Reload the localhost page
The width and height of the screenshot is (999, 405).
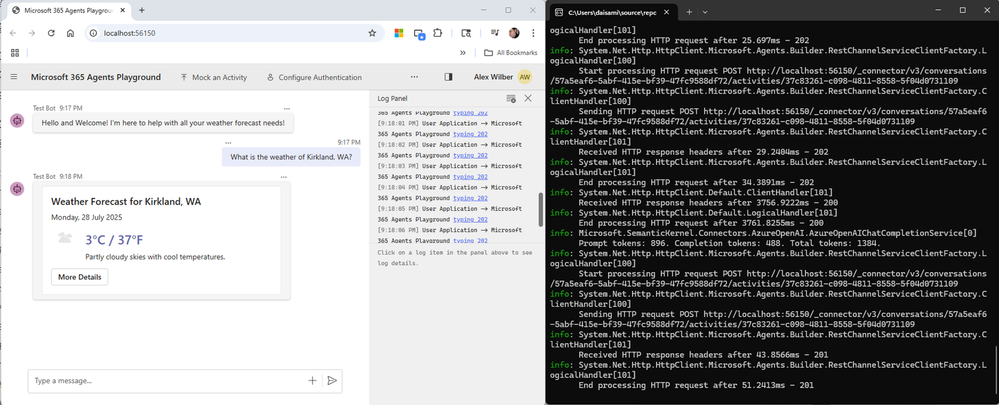point(51,33)
